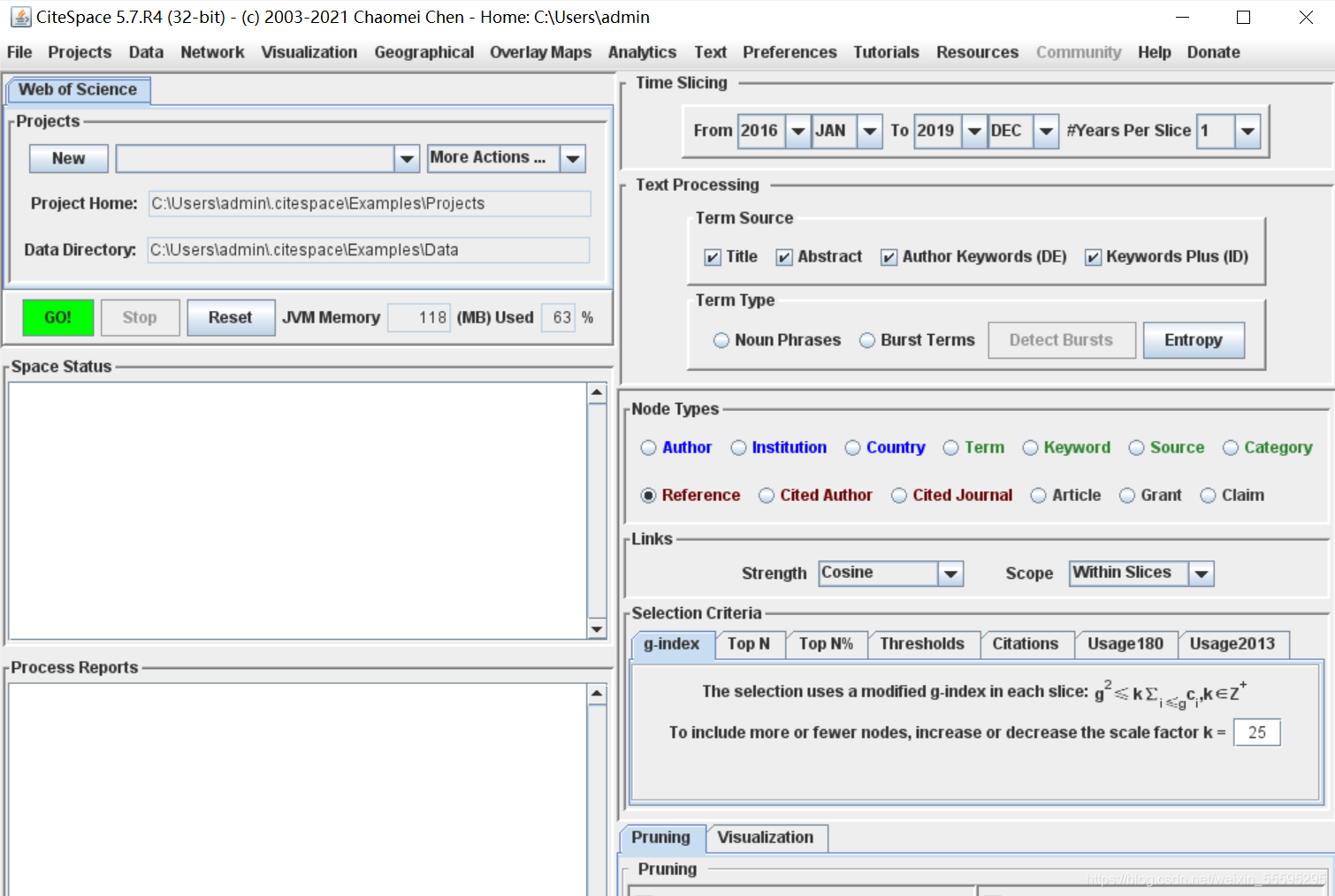This screenshot has height=896, width=1335.
Task: Click the green GO! button
Action: [x=58, y=317]
